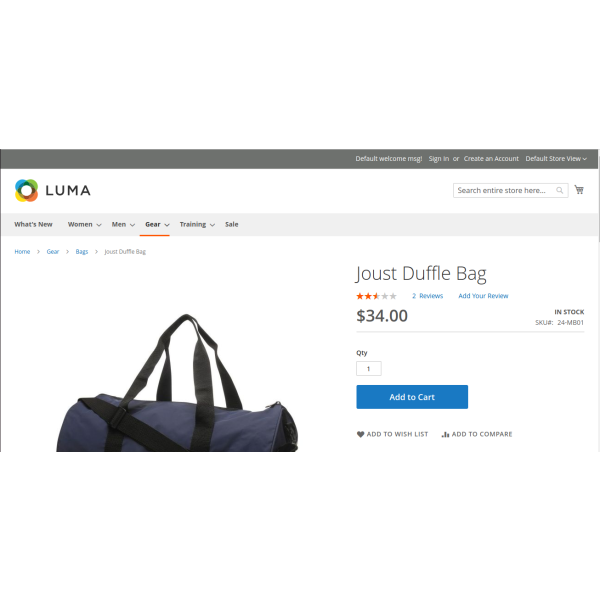Screen dimensions: 600x600
Task: Click the star rating summary
Action: click(376, 296)
